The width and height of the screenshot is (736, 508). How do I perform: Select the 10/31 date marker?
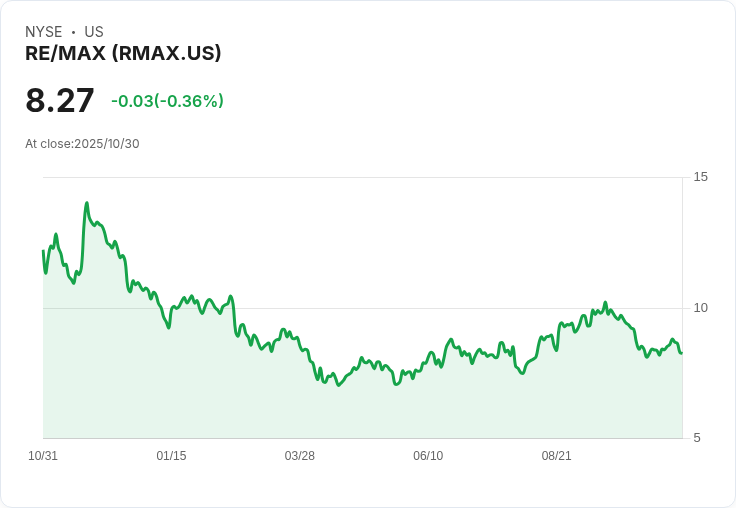[x=43, y=456]
